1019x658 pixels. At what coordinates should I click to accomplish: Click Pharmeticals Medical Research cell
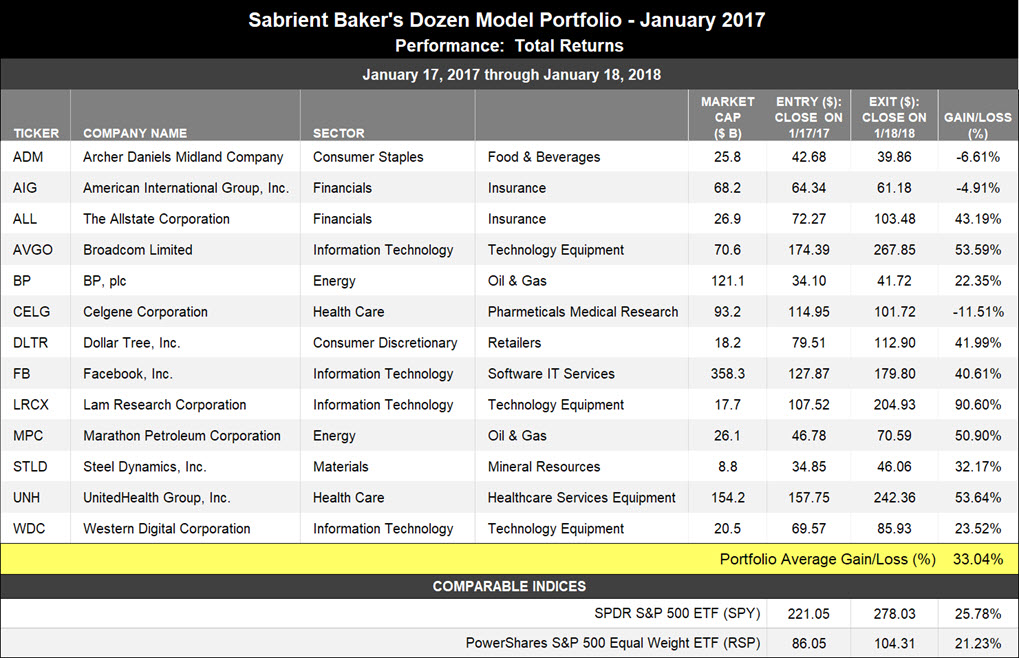pos(583,312)
